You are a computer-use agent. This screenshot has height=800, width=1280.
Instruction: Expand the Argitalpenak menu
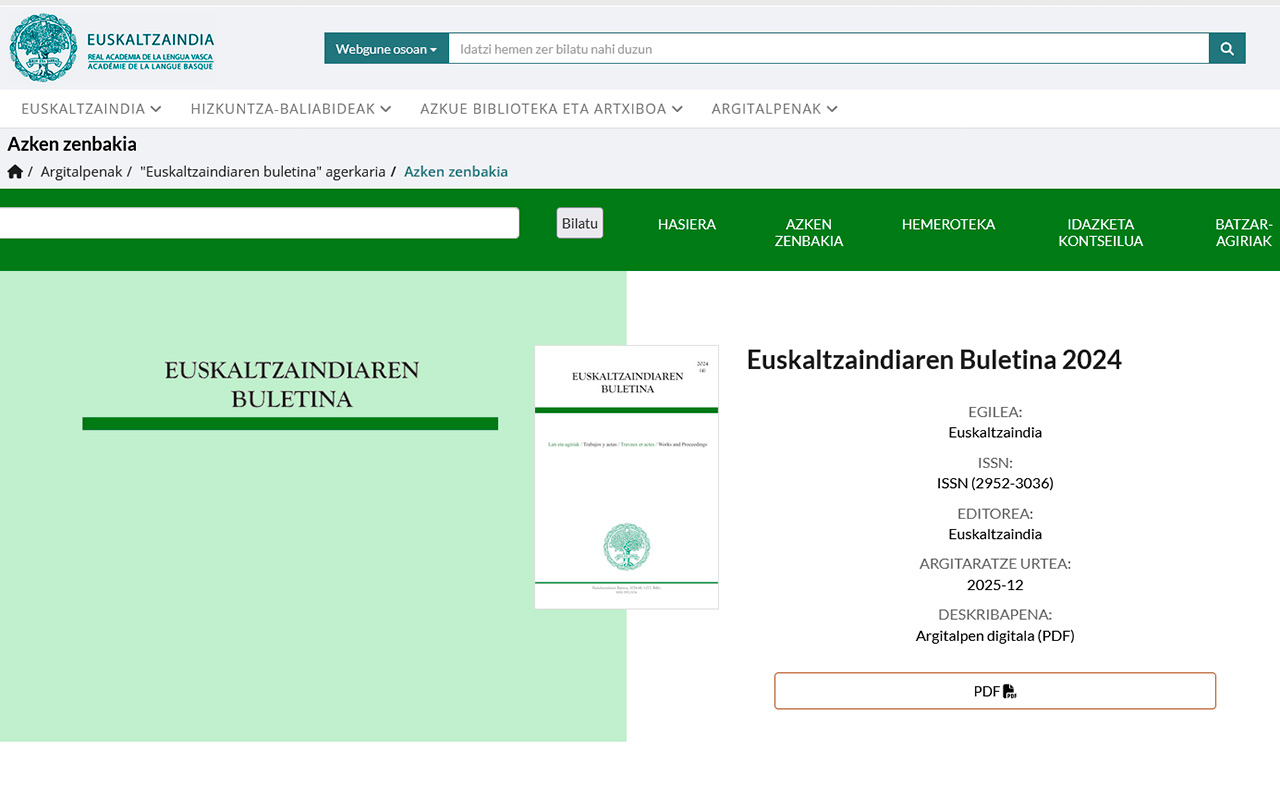coord(774,109)
